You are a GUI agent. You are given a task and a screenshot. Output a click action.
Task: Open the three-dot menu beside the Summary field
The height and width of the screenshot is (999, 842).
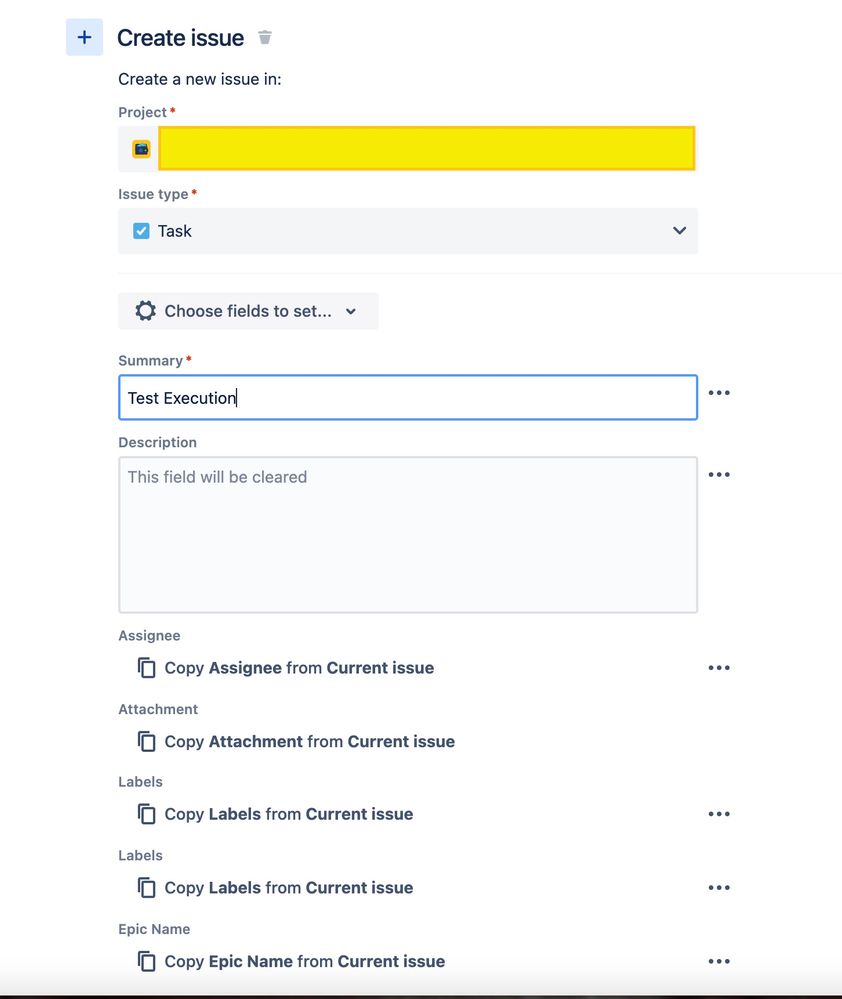coord(719,392)
